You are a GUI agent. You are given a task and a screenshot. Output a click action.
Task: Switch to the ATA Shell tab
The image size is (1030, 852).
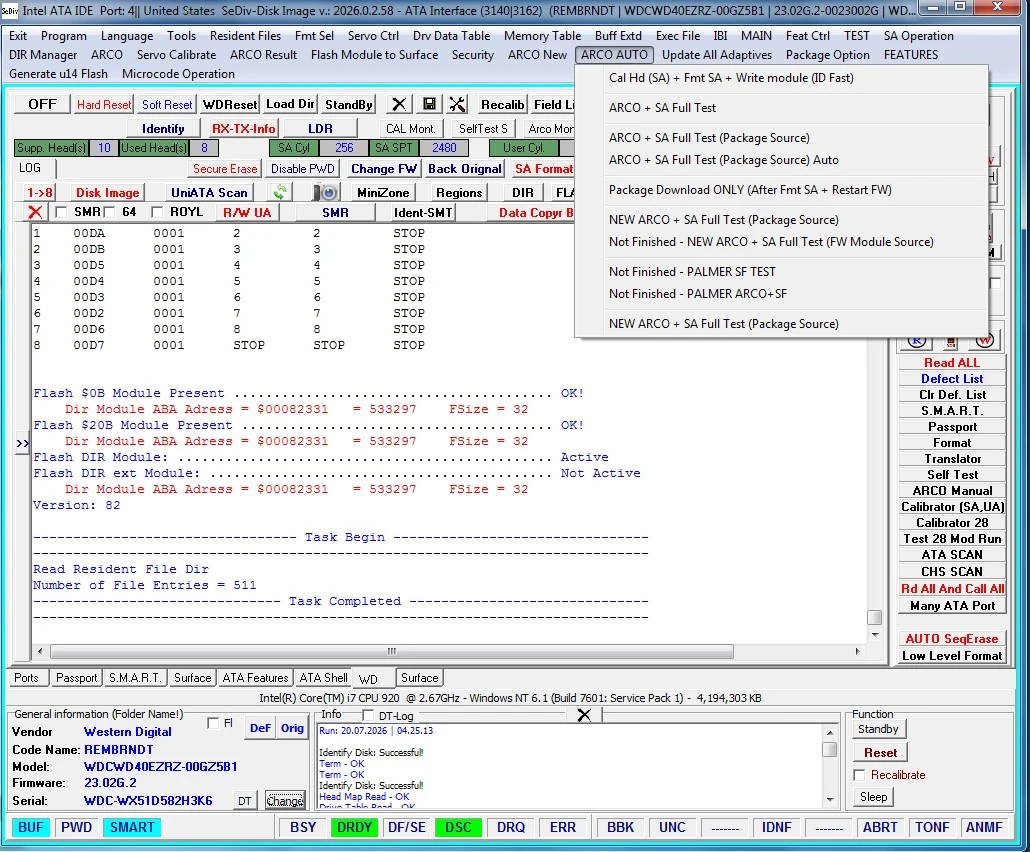coord(323,678)
